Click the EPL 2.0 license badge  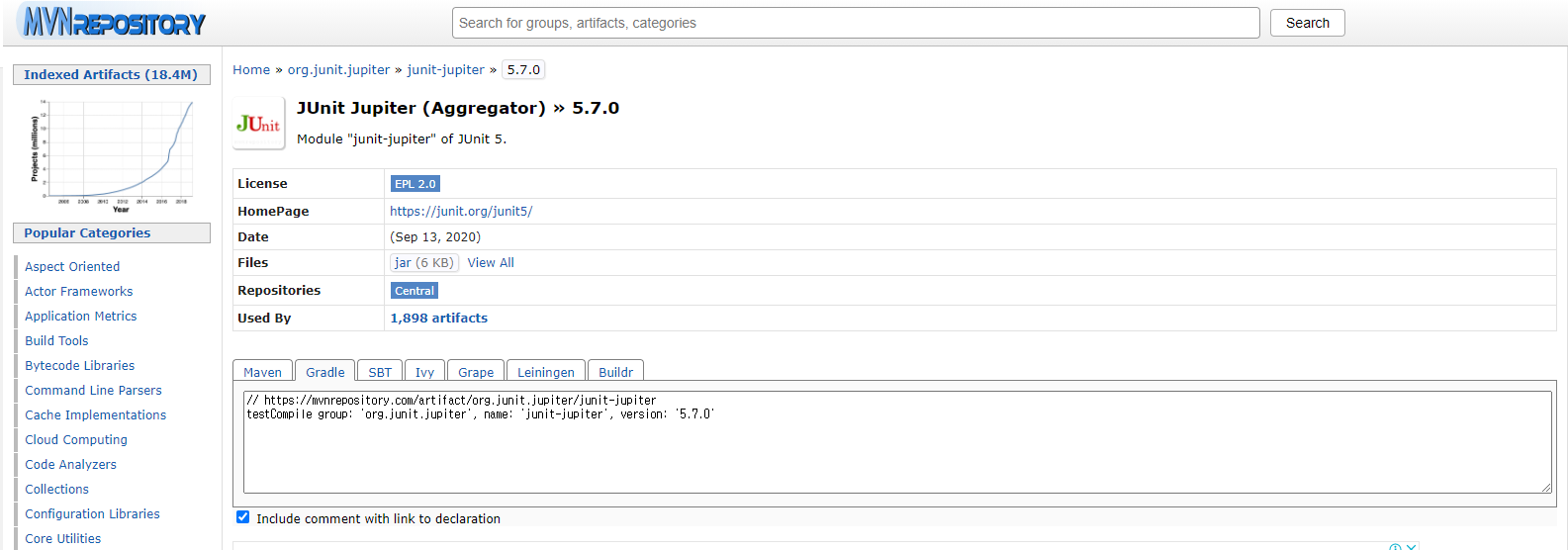pyautogui.click(x=415, y=184)
